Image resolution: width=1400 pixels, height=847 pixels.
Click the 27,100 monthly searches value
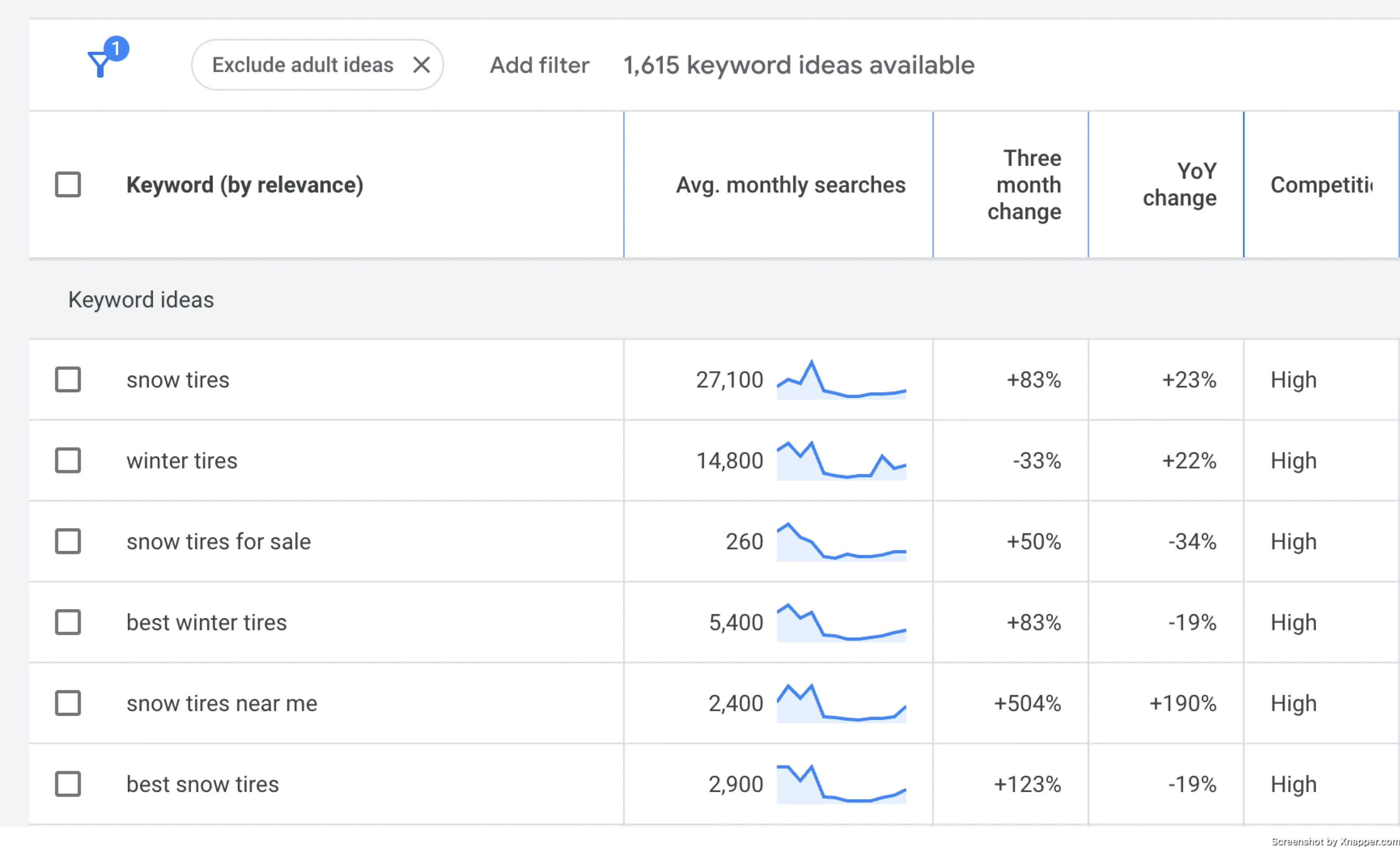[730, 379]
